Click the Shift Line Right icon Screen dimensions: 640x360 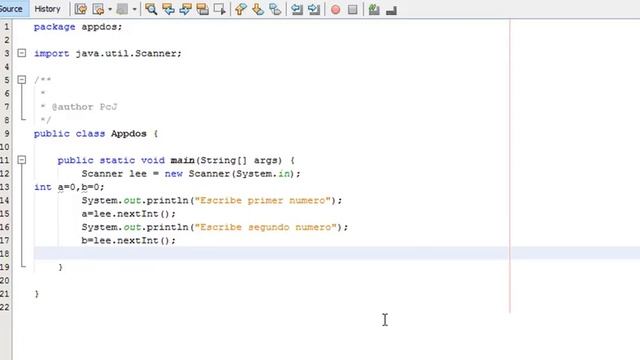pyautogui.click(x=314, y=9)
